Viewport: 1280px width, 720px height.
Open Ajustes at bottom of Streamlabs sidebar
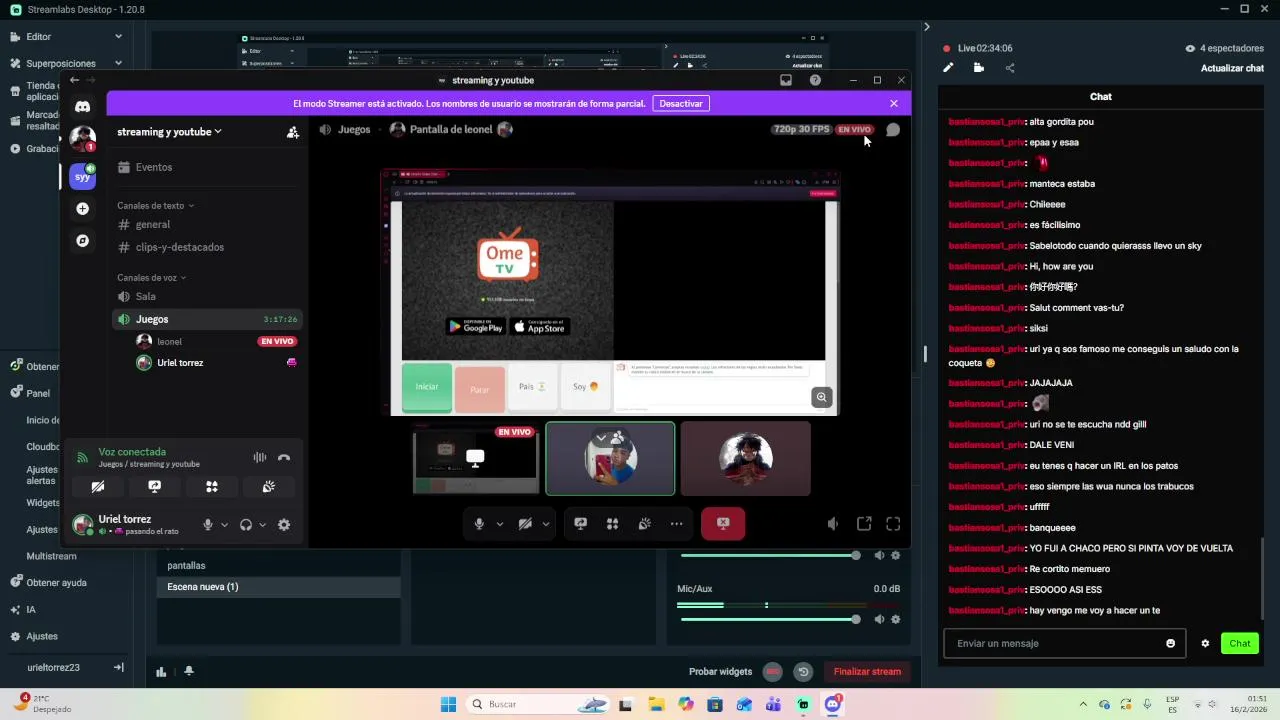coord(42,636)
